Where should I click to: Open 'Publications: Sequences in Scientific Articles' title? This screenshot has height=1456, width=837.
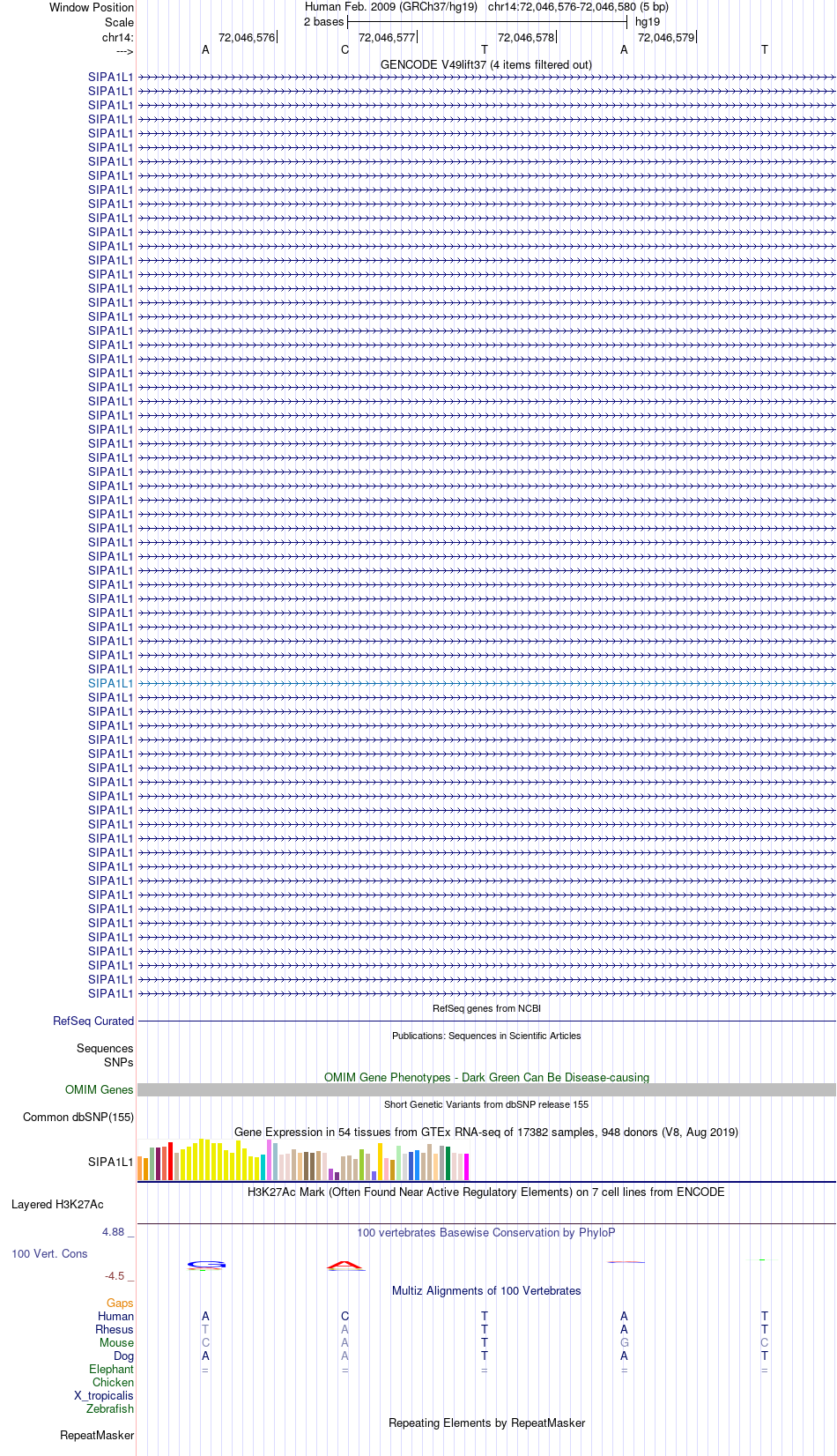[x=486, y=1036]
